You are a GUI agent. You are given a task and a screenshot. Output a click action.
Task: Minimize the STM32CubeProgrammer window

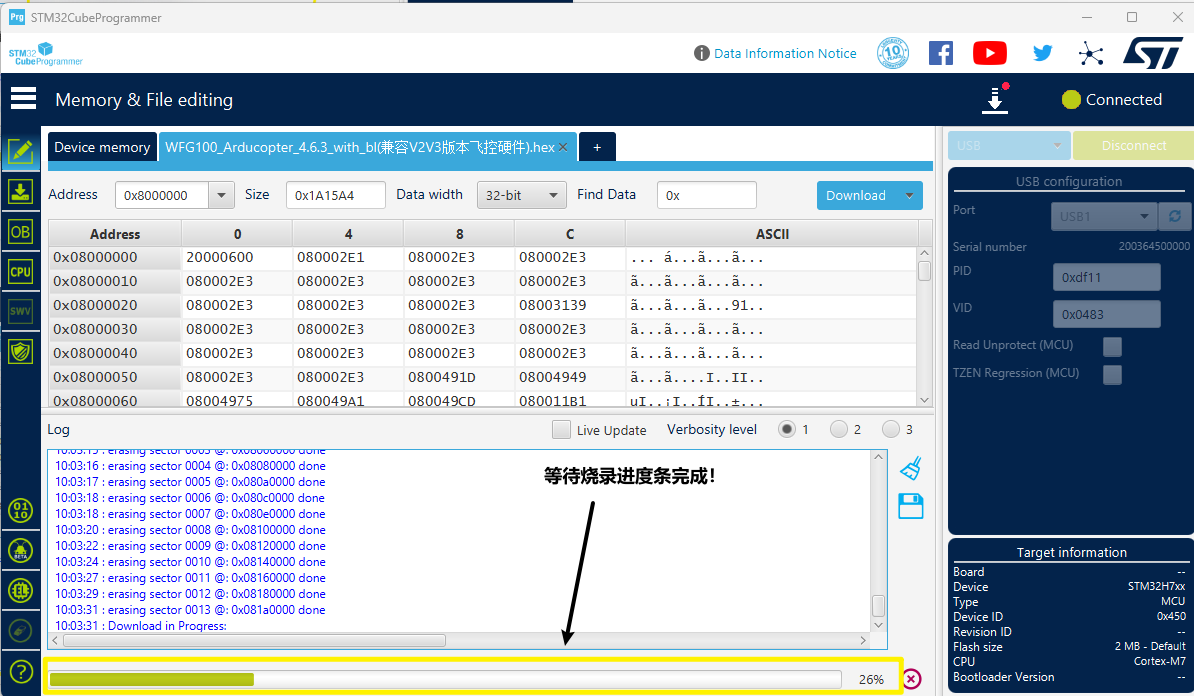(1087, 17)
